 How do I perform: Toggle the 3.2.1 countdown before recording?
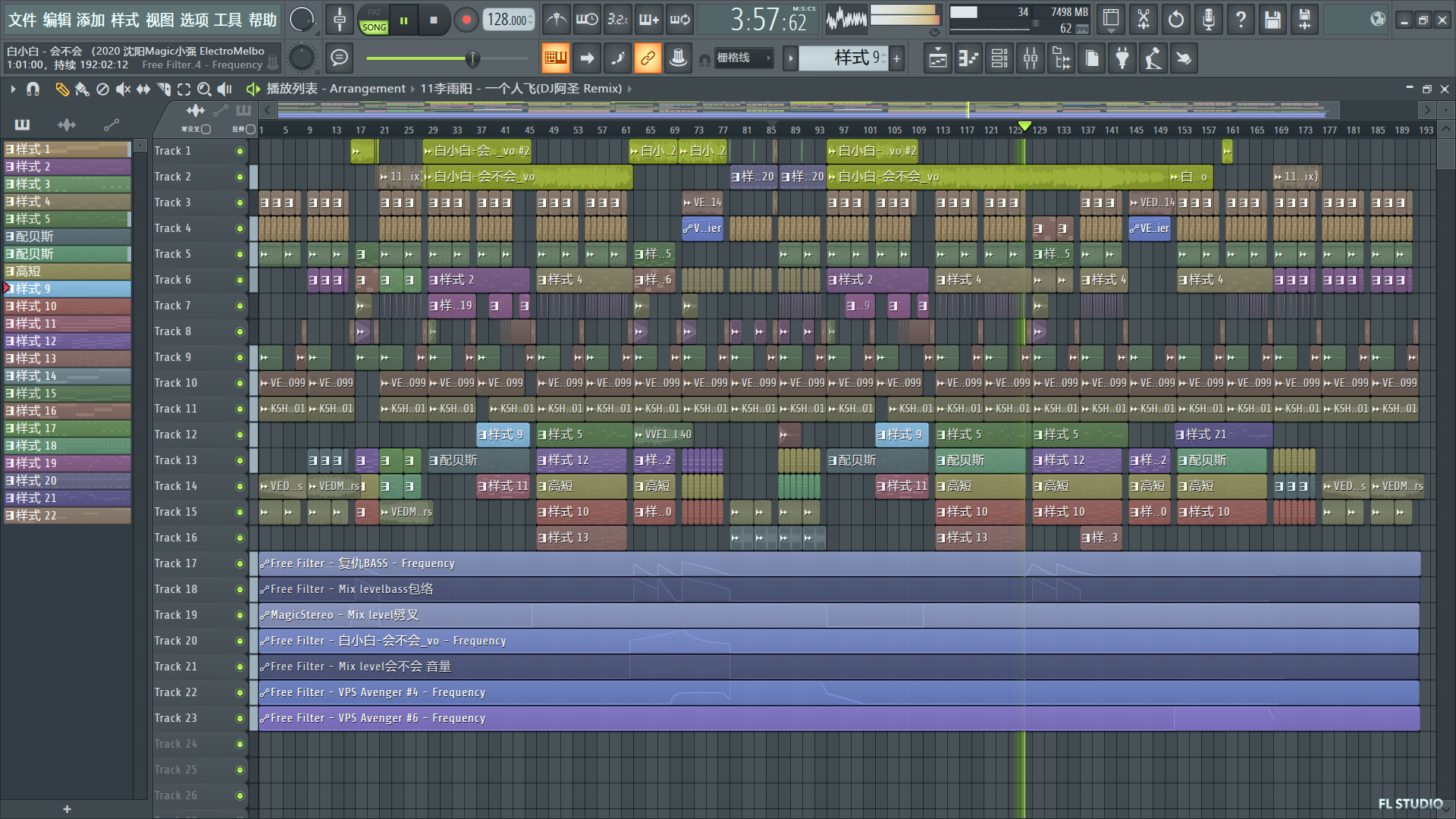coord(618,20)
